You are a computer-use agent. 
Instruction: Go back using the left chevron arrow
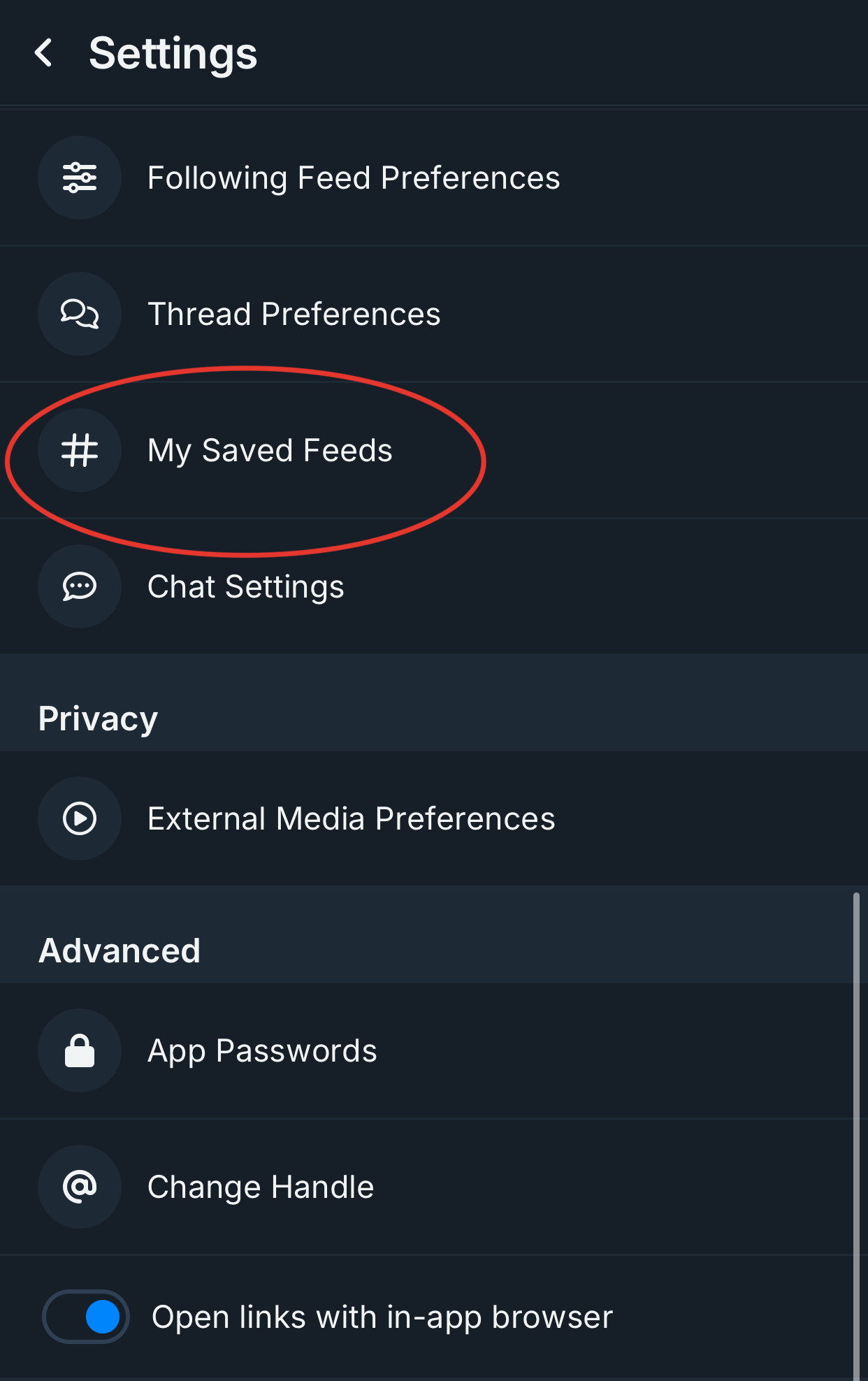point(43,53)
